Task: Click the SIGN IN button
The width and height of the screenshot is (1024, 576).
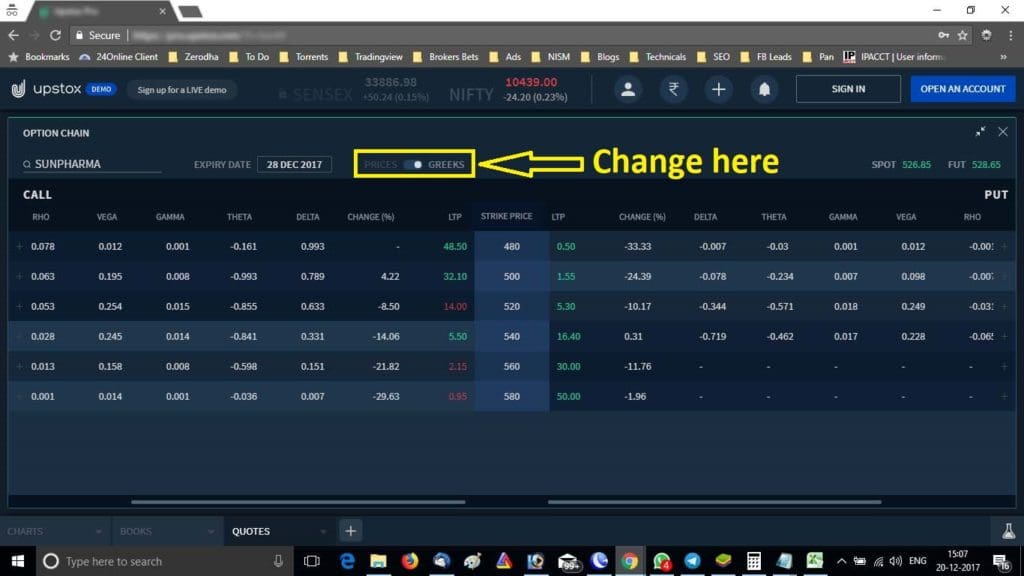Action: (847, 89)
